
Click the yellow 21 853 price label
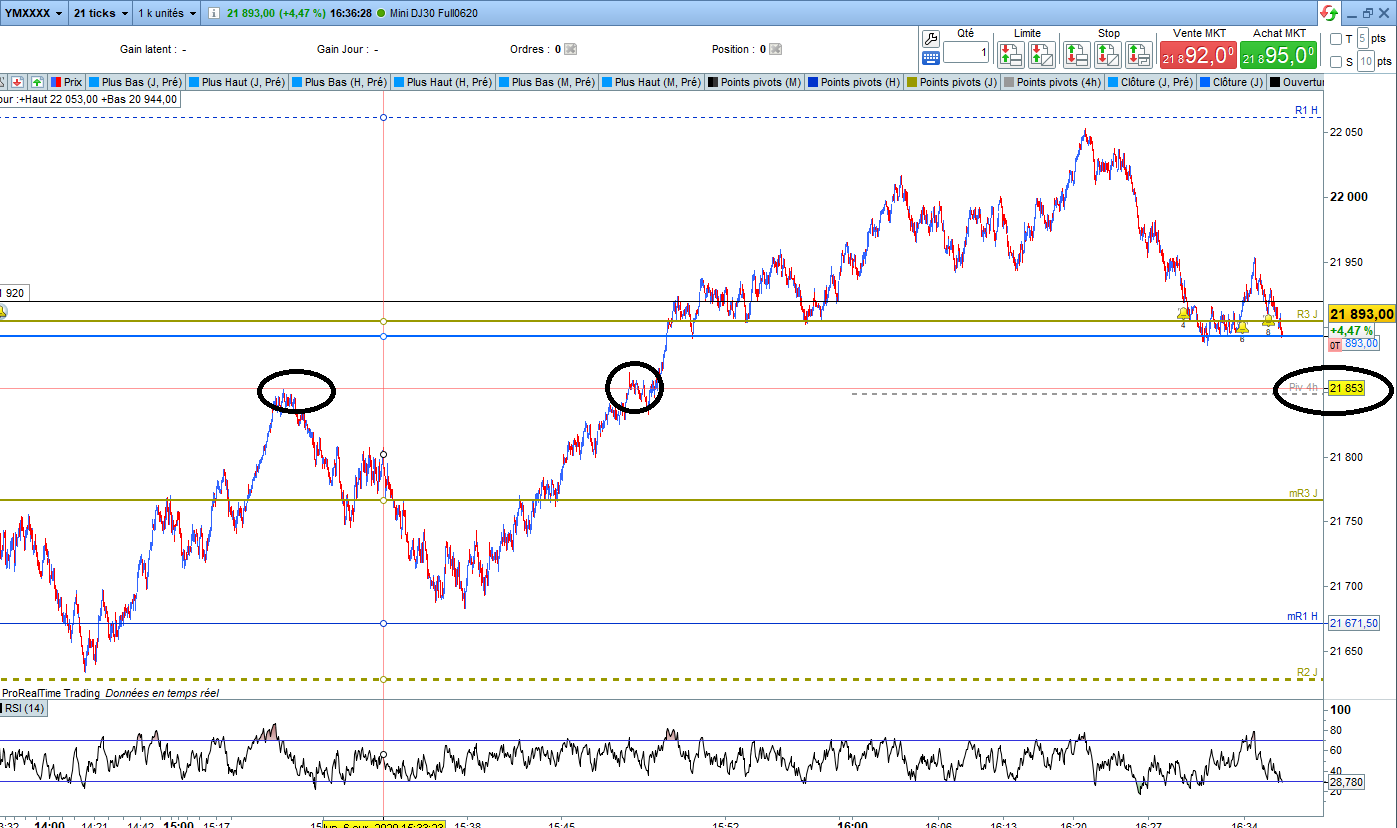click(x=1346, y=388)
